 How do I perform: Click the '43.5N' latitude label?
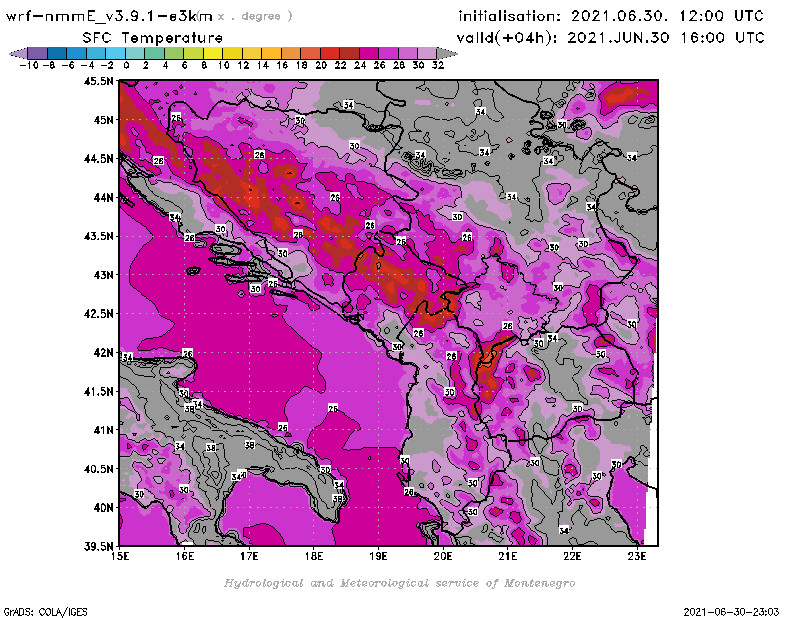(98, 236)
